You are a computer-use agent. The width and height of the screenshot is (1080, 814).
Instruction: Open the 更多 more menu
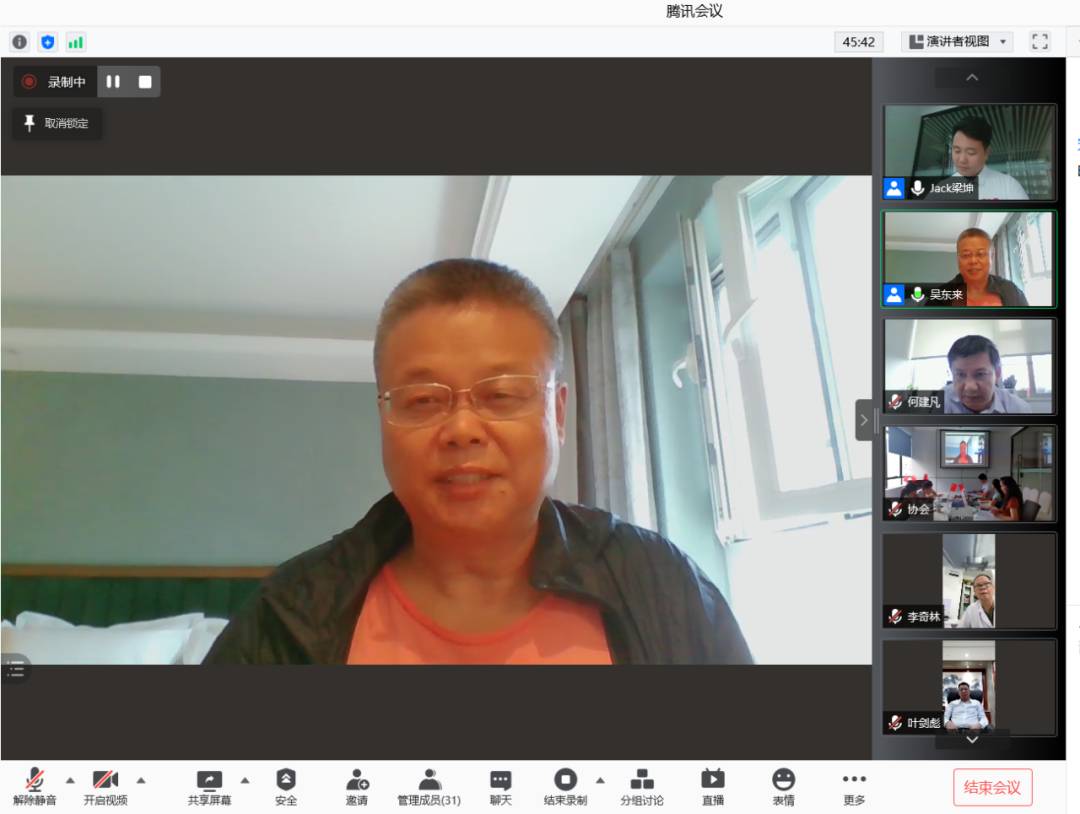click(854, 786)
